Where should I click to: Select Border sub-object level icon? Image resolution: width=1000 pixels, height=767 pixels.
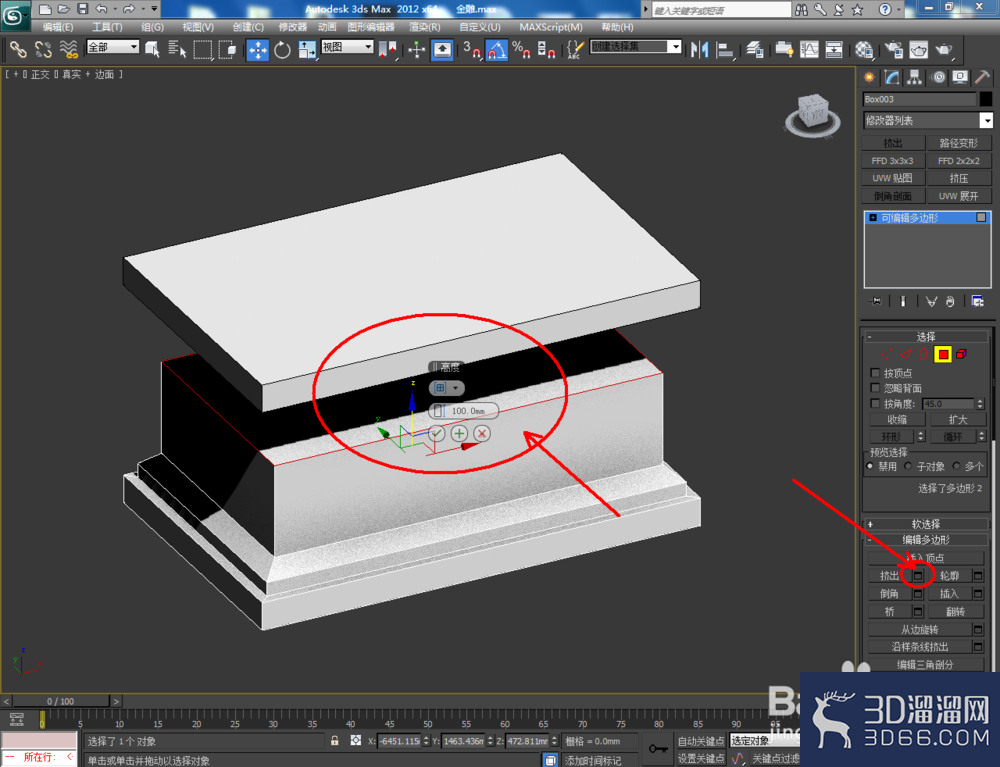click(923, 354)
